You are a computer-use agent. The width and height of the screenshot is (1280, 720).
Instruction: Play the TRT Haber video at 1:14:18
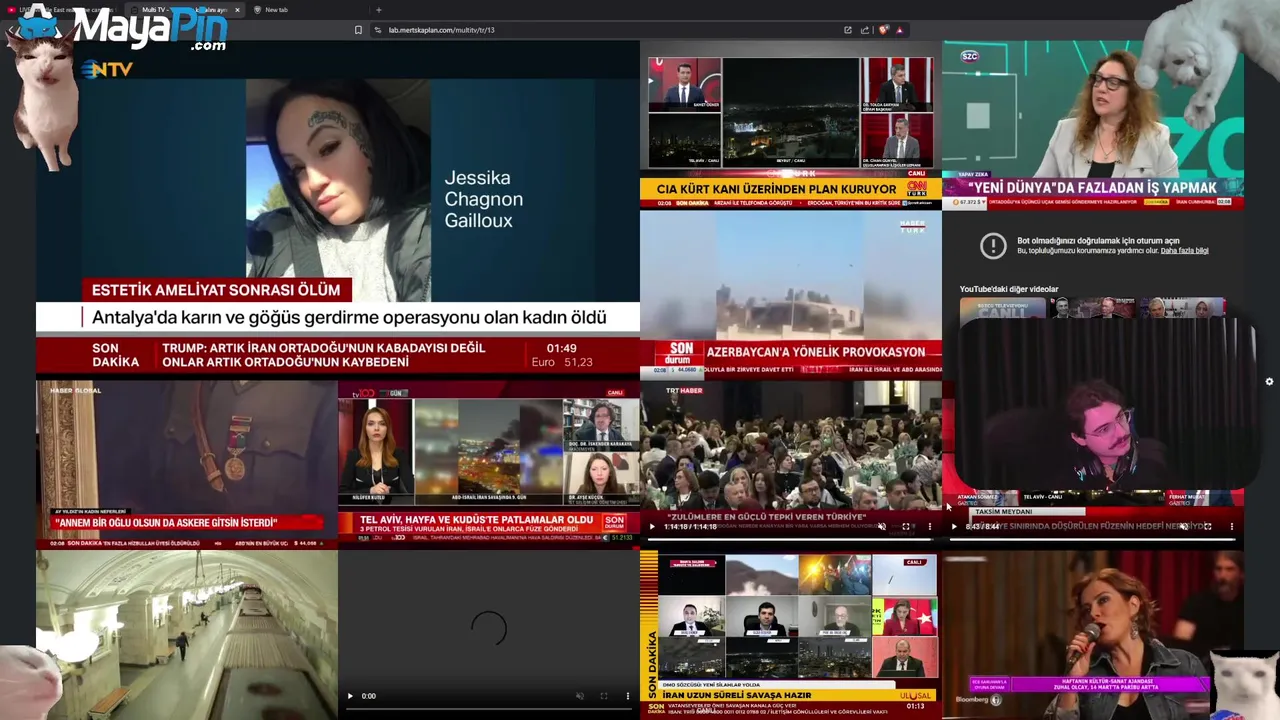(652, 526)
